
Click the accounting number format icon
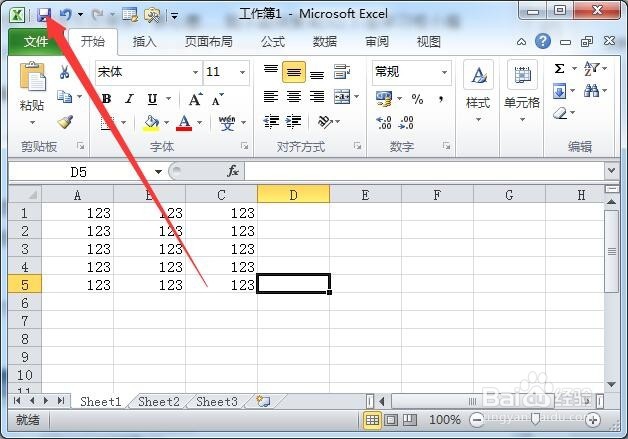(384, 99)
